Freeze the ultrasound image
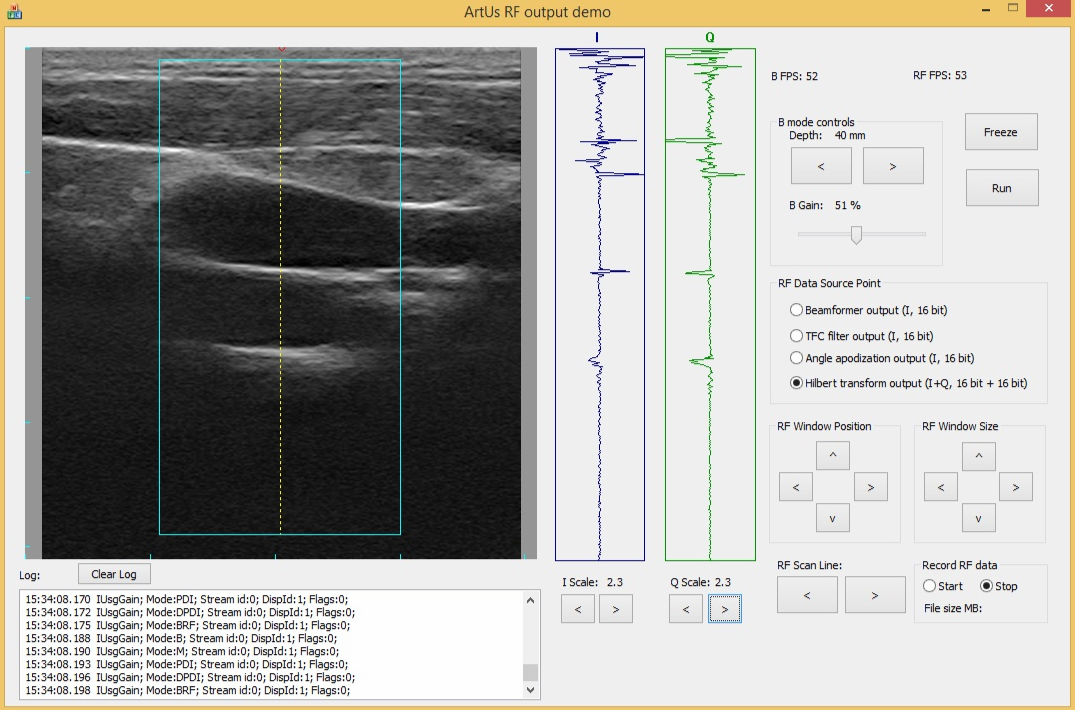 coord(1001,132)
